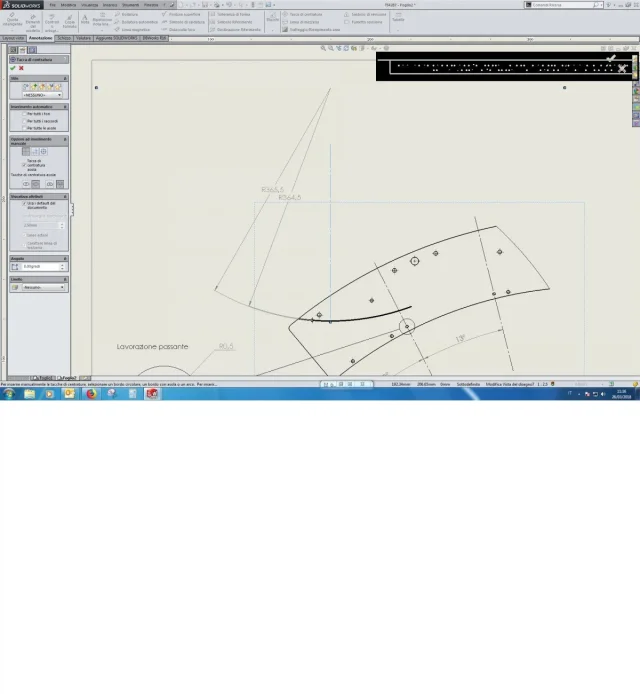
Task: Insert a Simbolo Riferimento datum
Action: pyautogui.click(x=231, y=22)
